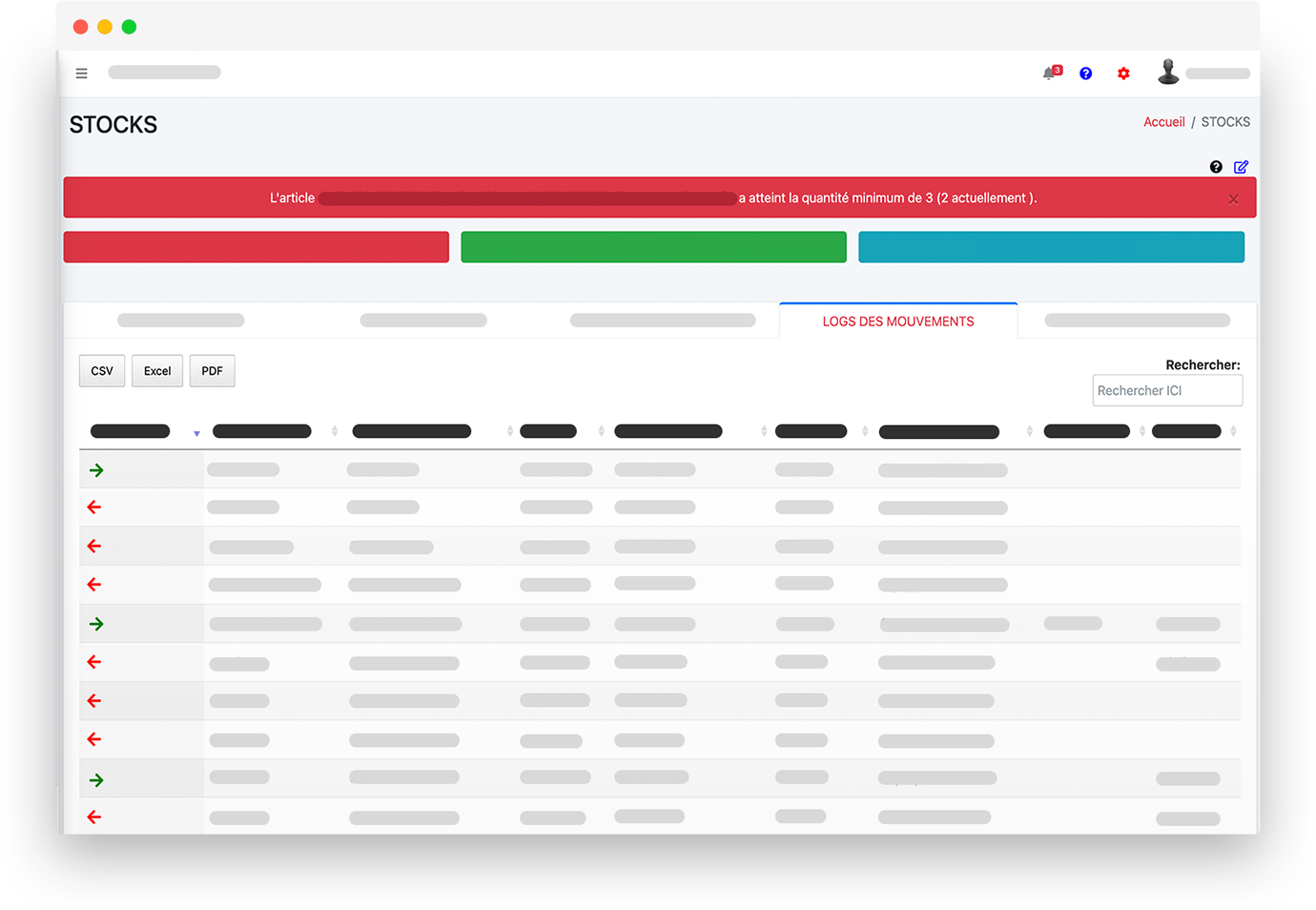The width and height of the screenshot is (1316, 910).
Task: Sort by the last table column header
Action: 1186,431
